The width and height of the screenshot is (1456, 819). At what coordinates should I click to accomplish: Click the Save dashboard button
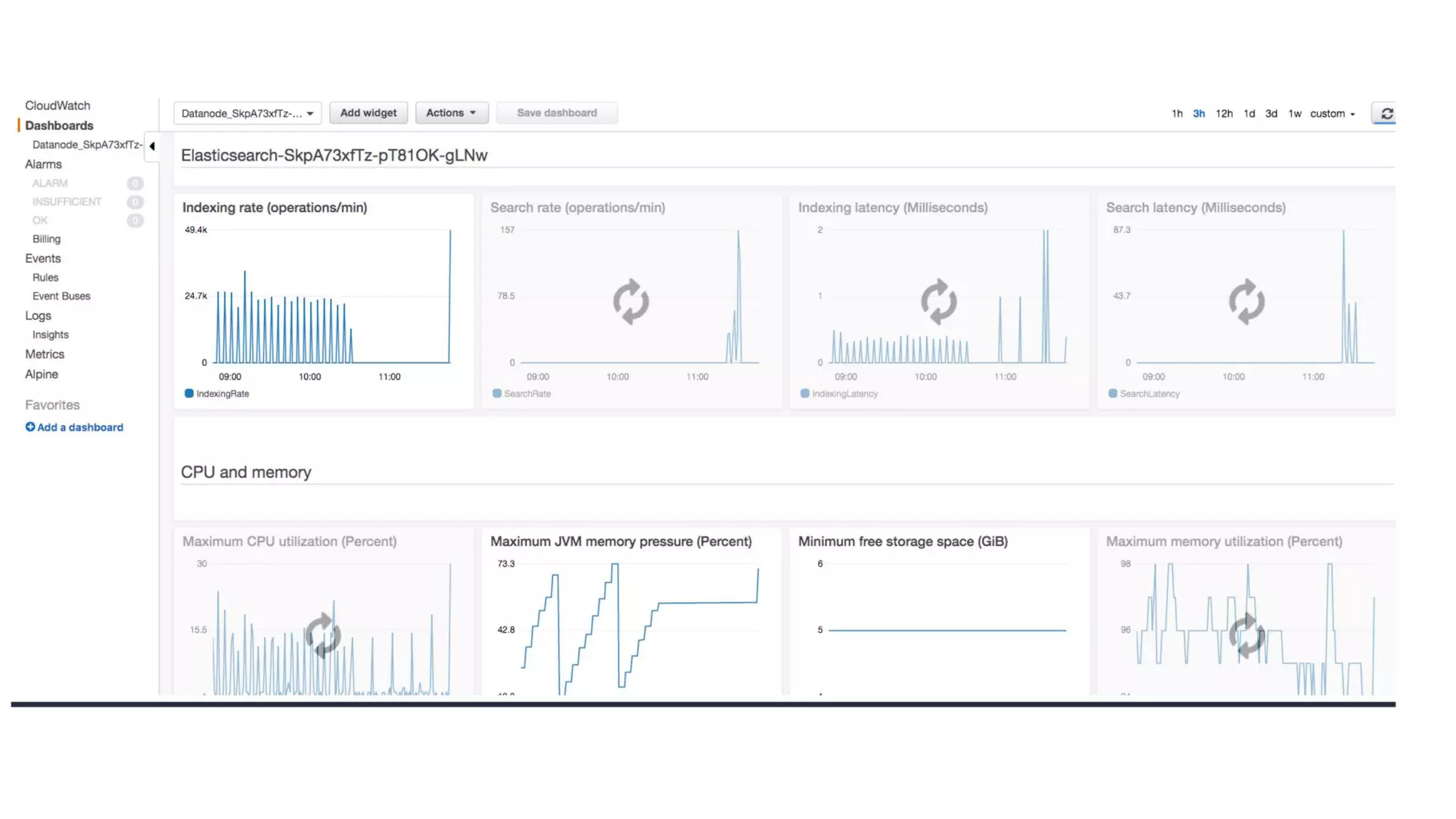[557, 113]
